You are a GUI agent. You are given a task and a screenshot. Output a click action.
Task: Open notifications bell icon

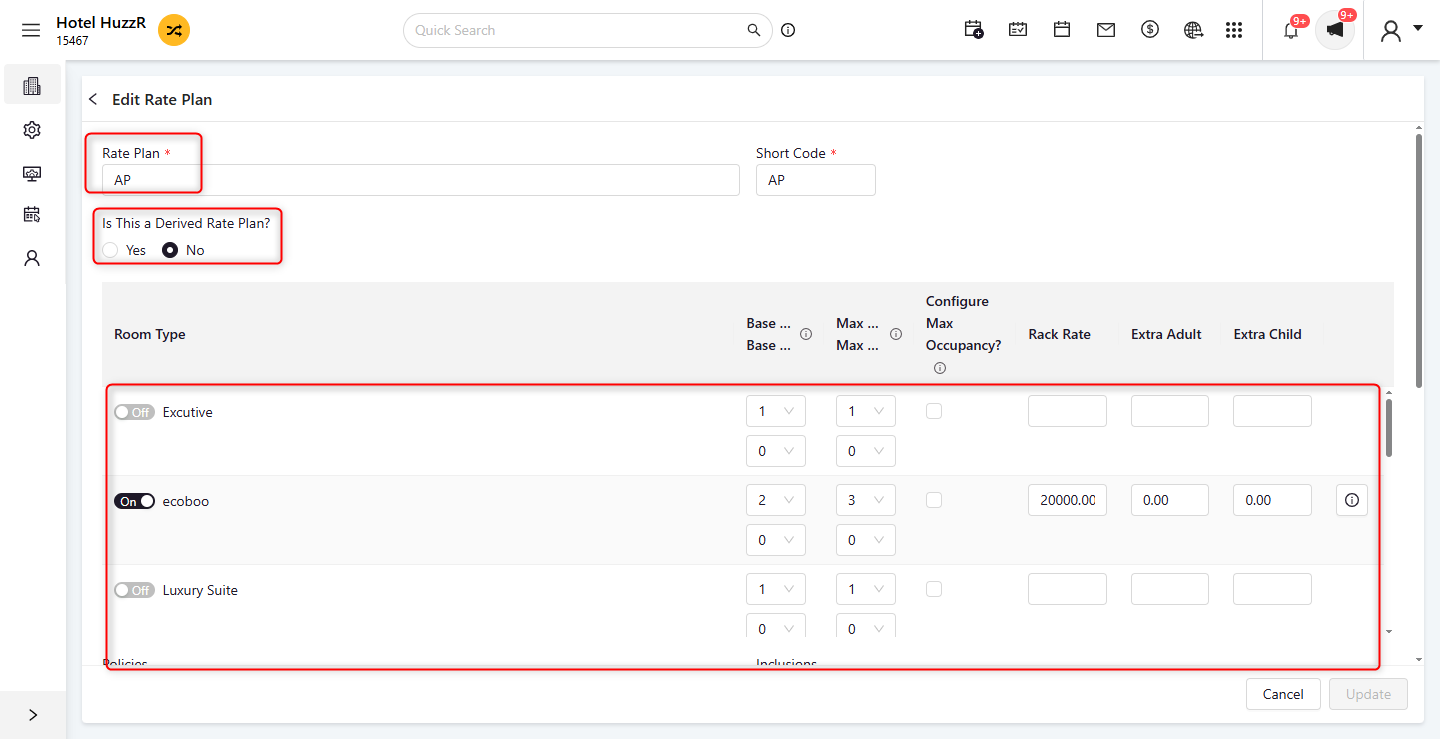coord(1291,30)
